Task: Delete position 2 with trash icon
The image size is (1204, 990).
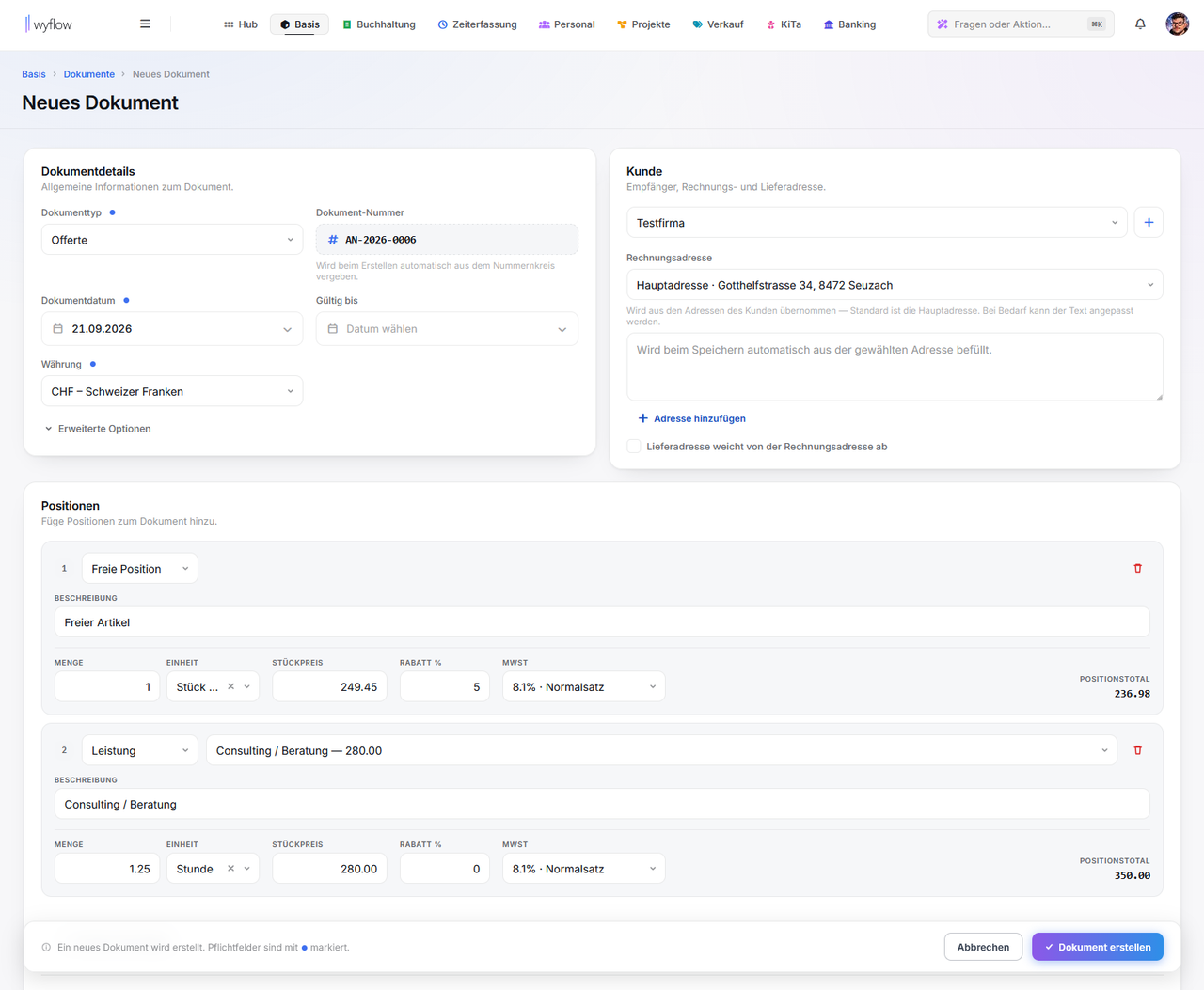Action: 1137,750
